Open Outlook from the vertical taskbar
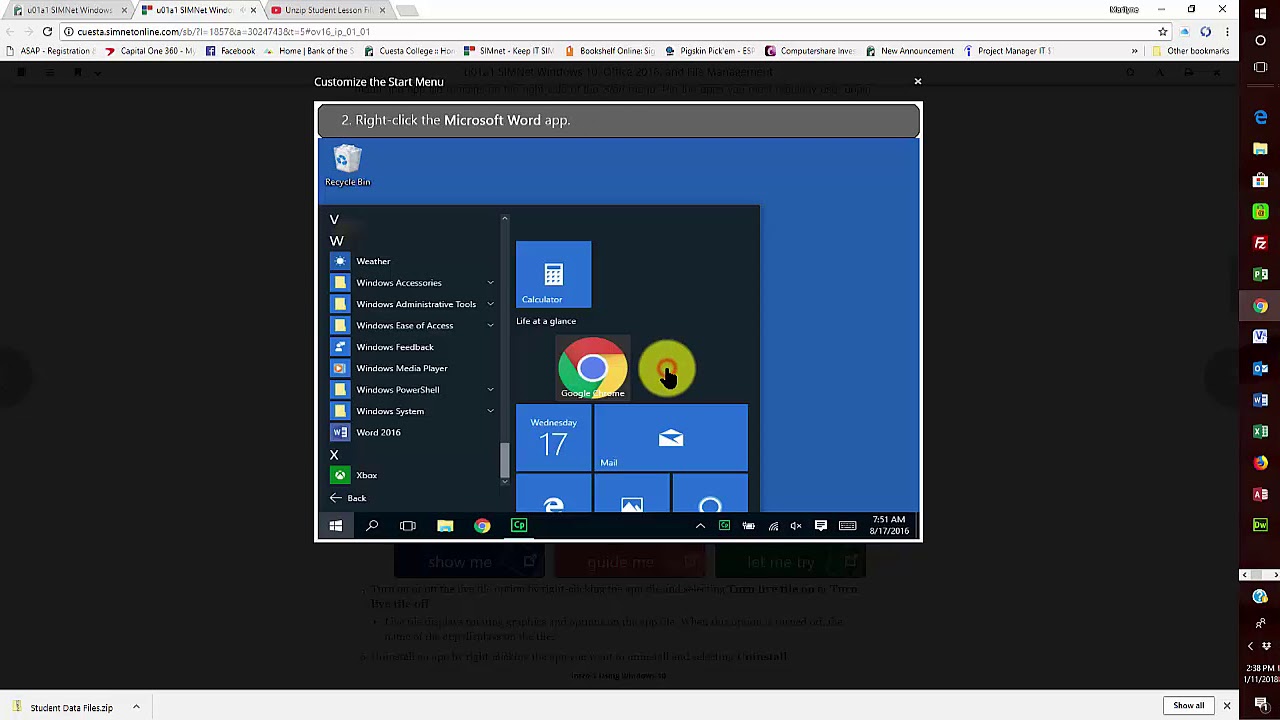 [1260, 368]
